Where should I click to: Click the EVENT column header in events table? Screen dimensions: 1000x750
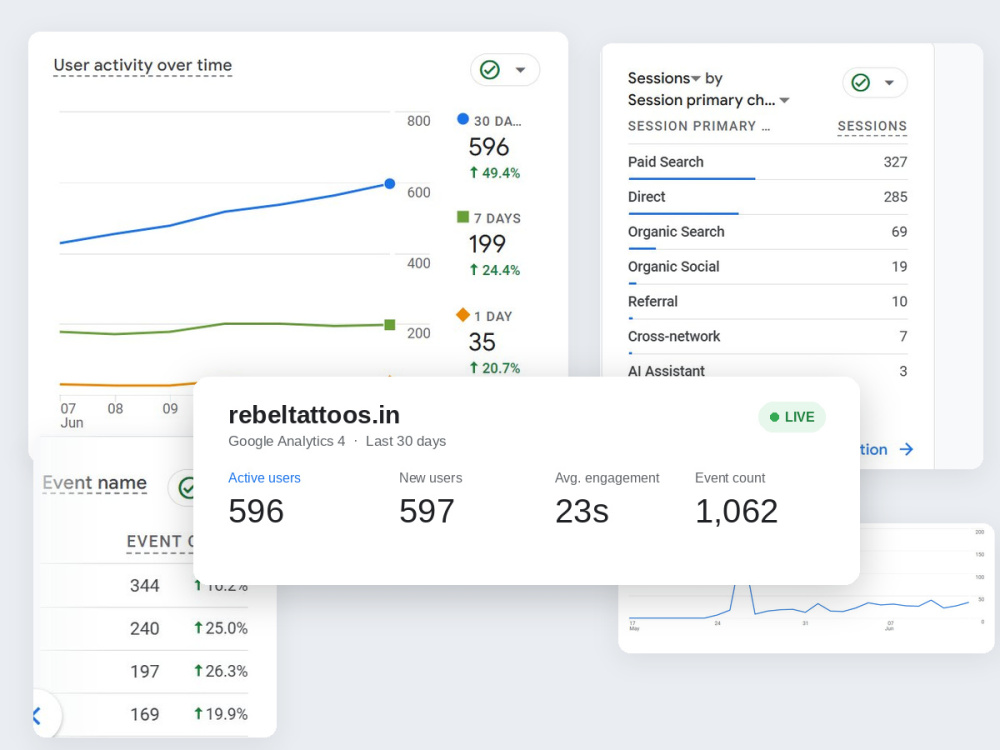(159, 541)
